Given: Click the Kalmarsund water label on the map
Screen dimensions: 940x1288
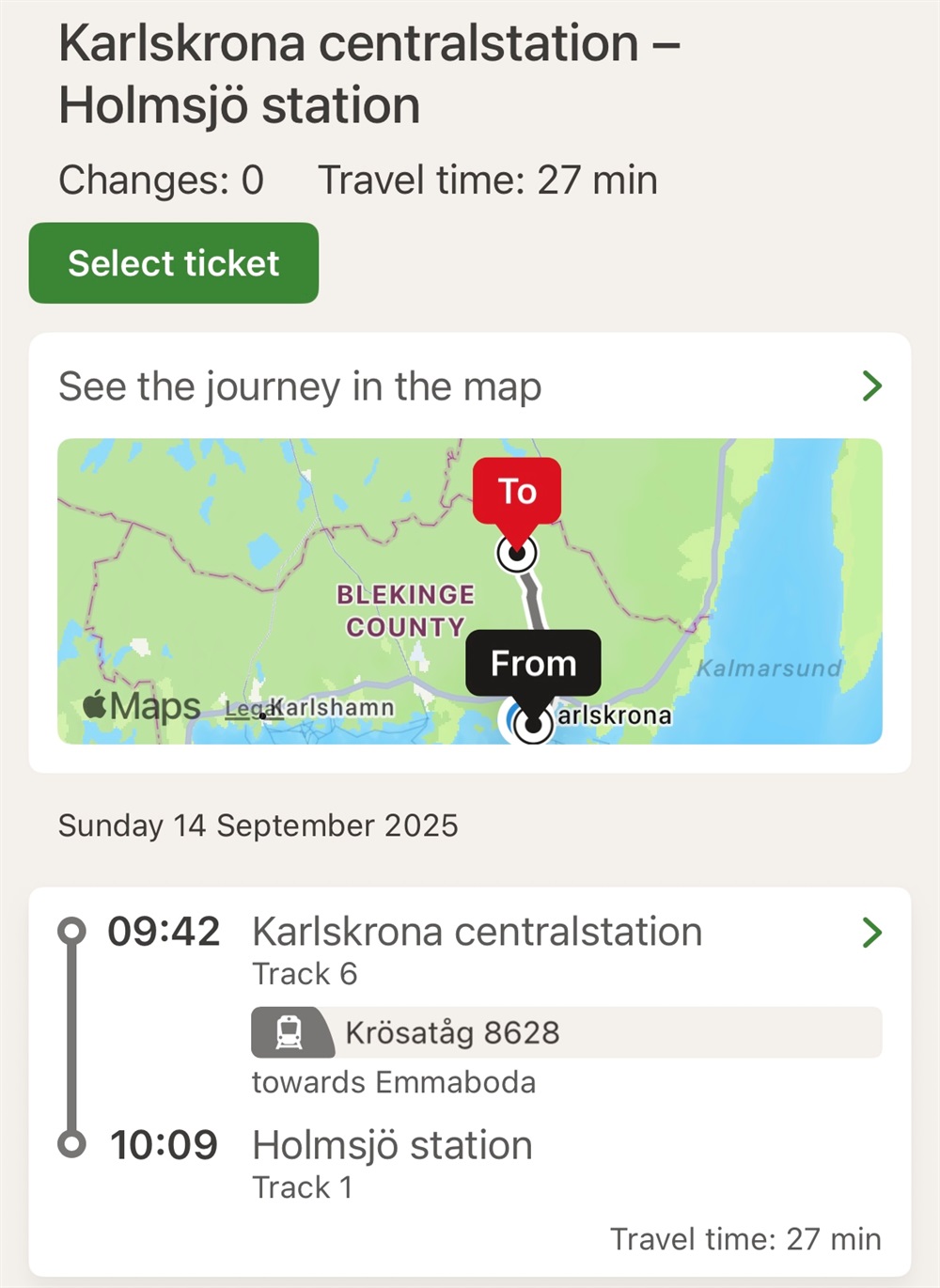Looking at the screenshot, I should pyautogui.click(x=769, y=668).
